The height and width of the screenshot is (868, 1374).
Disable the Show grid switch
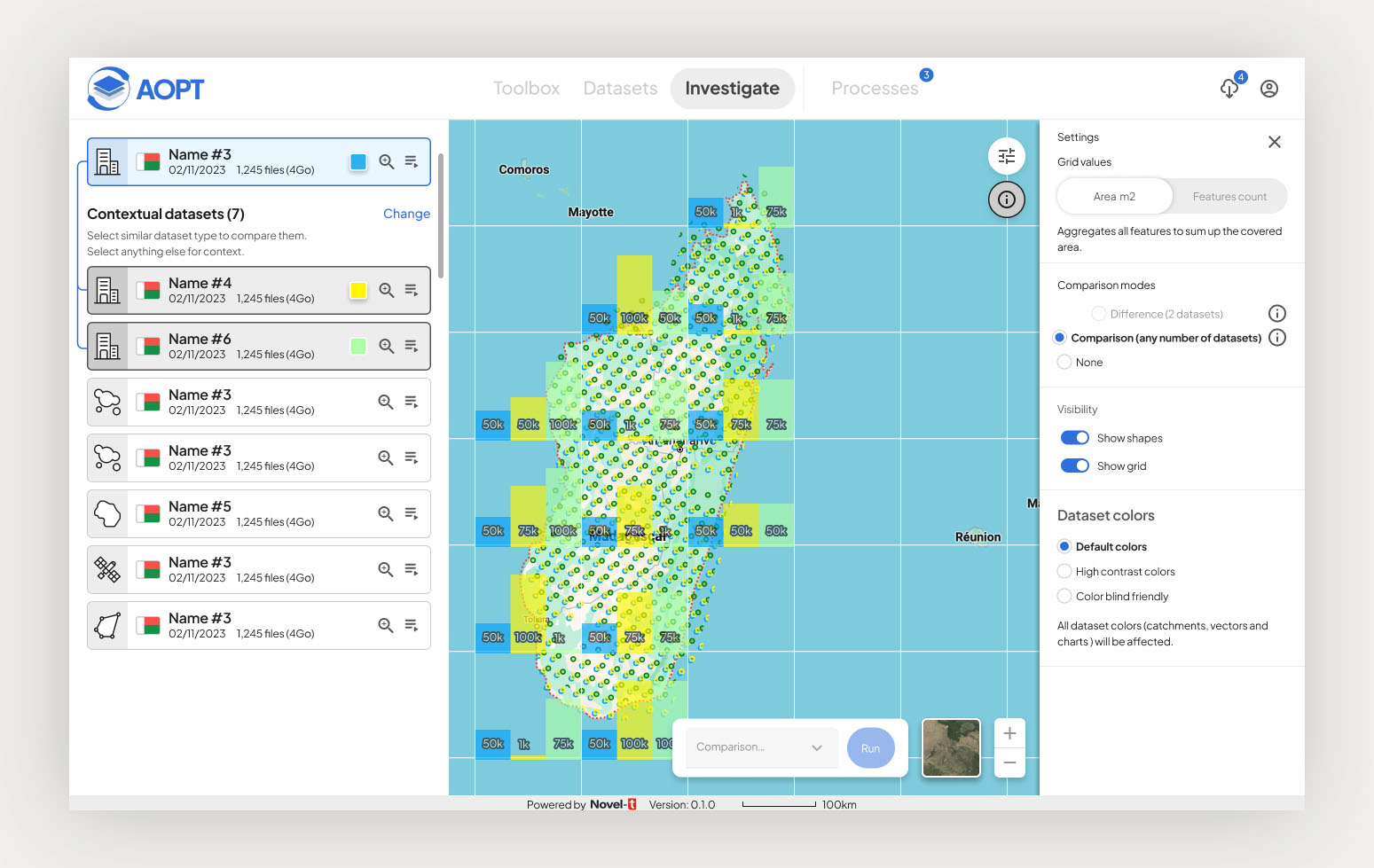(1075, 466)
